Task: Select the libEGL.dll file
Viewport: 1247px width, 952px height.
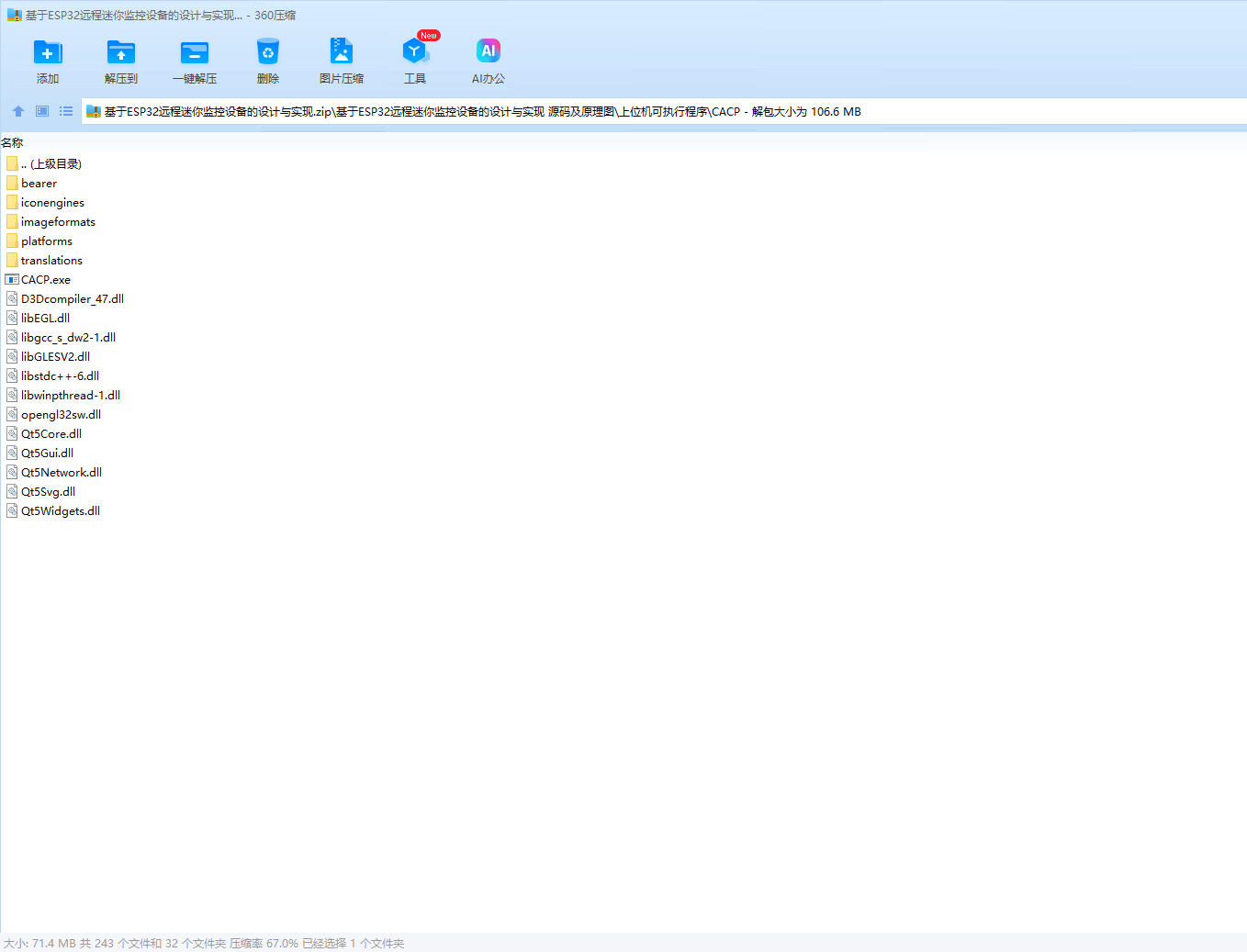Action: 38,319
